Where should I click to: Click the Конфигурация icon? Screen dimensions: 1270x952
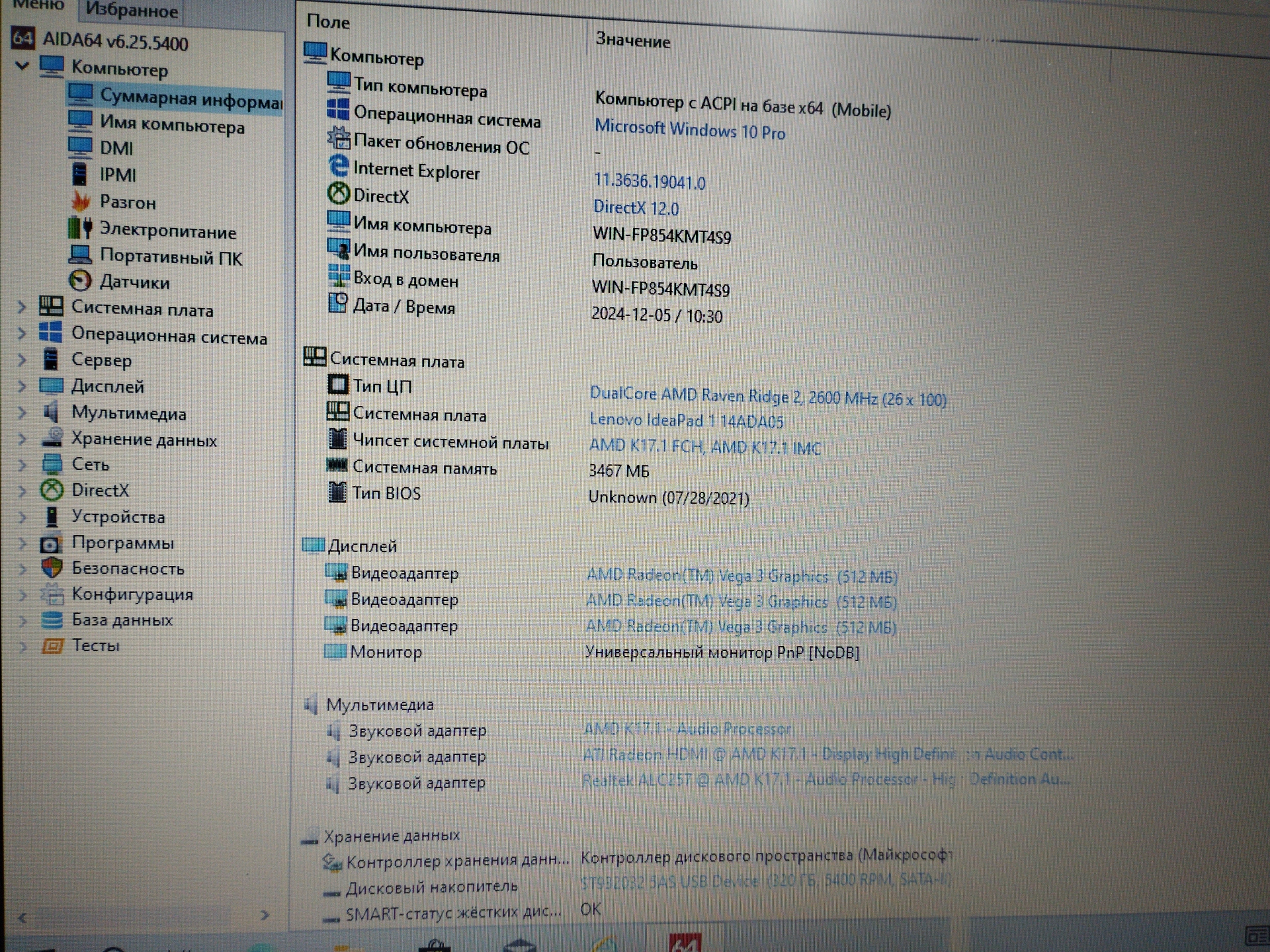(x=52, y=594)
